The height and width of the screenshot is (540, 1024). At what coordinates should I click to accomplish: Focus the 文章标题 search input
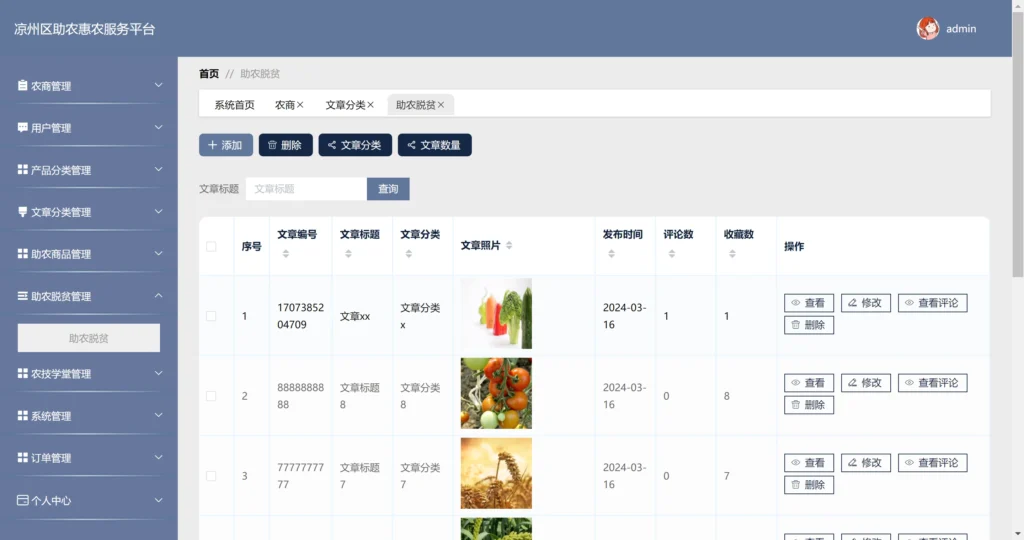pos(306,189)
